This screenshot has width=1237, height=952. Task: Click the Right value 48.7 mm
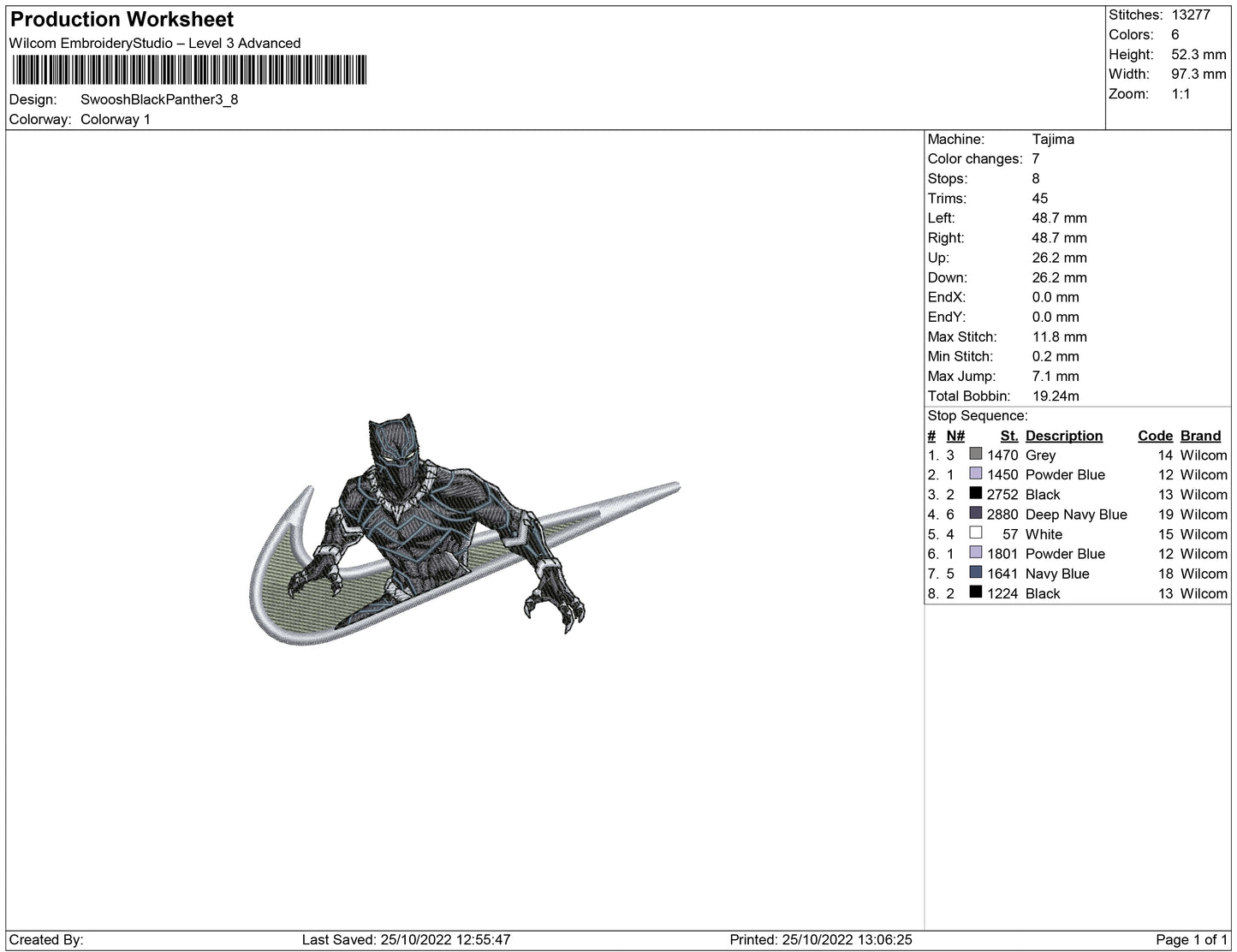pos(1060,237)
